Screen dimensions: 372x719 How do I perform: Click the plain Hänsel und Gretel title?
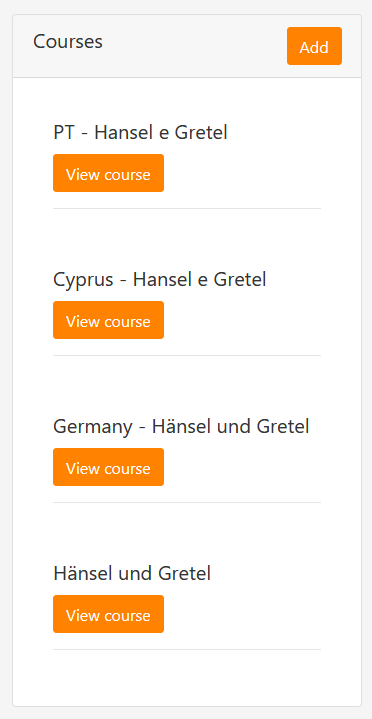[132, 574]
